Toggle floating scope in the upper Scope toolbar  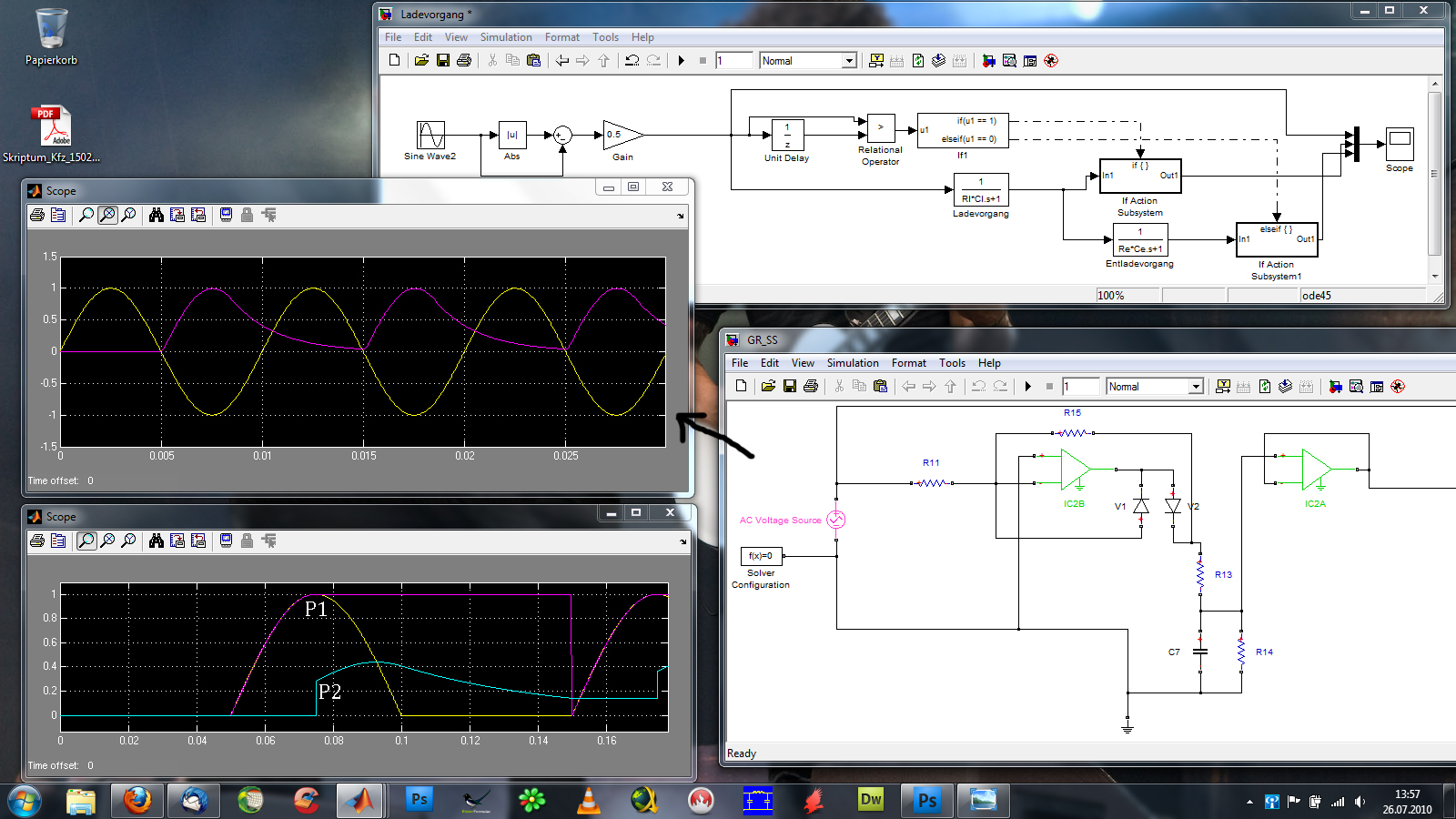226,216
